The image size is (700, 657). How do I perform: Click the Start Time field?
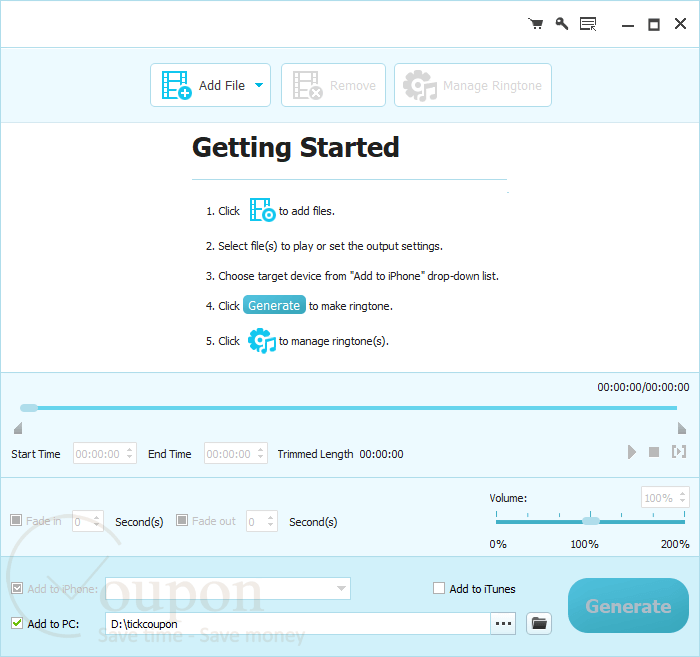104,453
